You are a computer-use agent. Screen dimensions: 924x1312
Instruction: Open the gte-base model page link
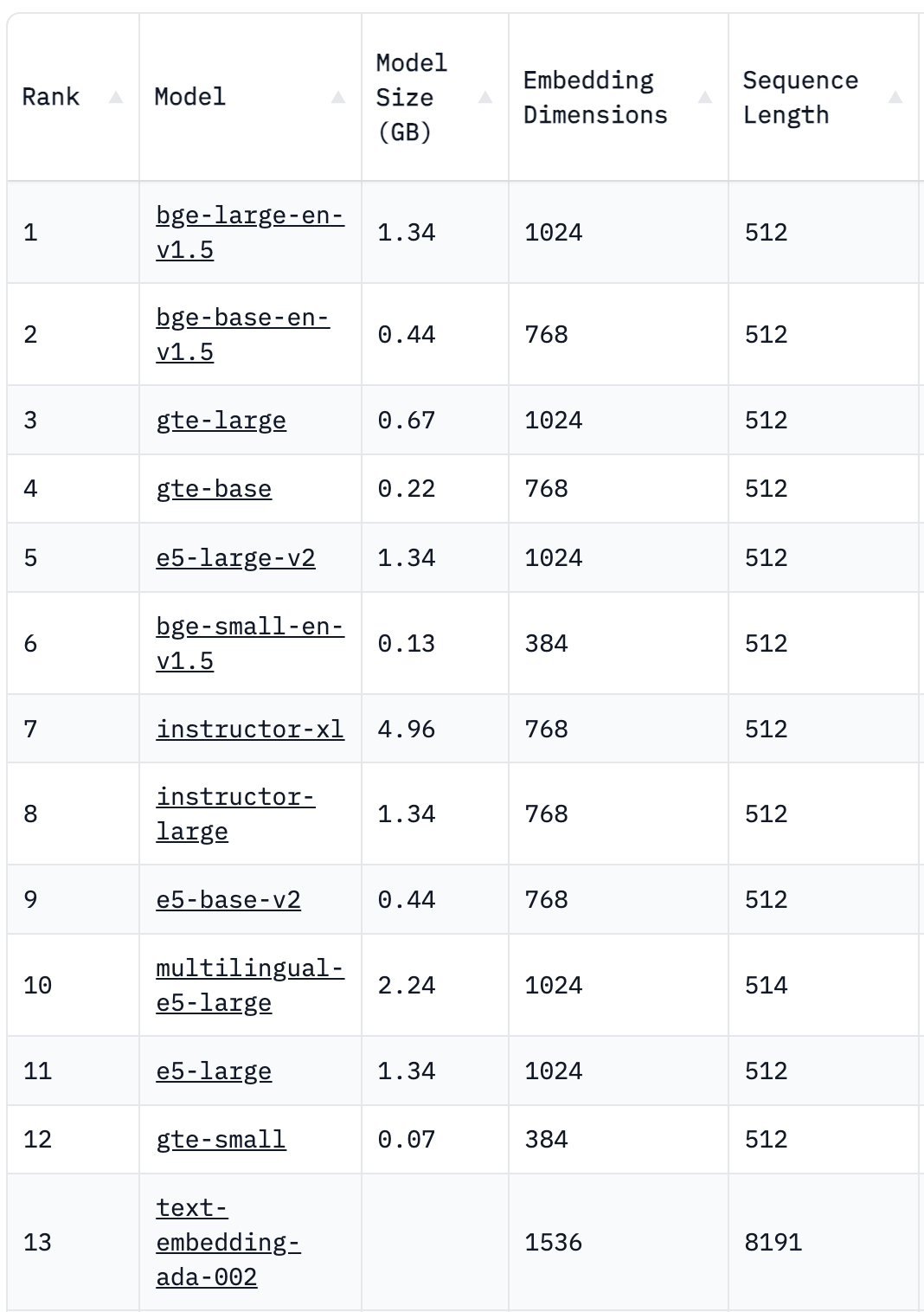point(214,489)
